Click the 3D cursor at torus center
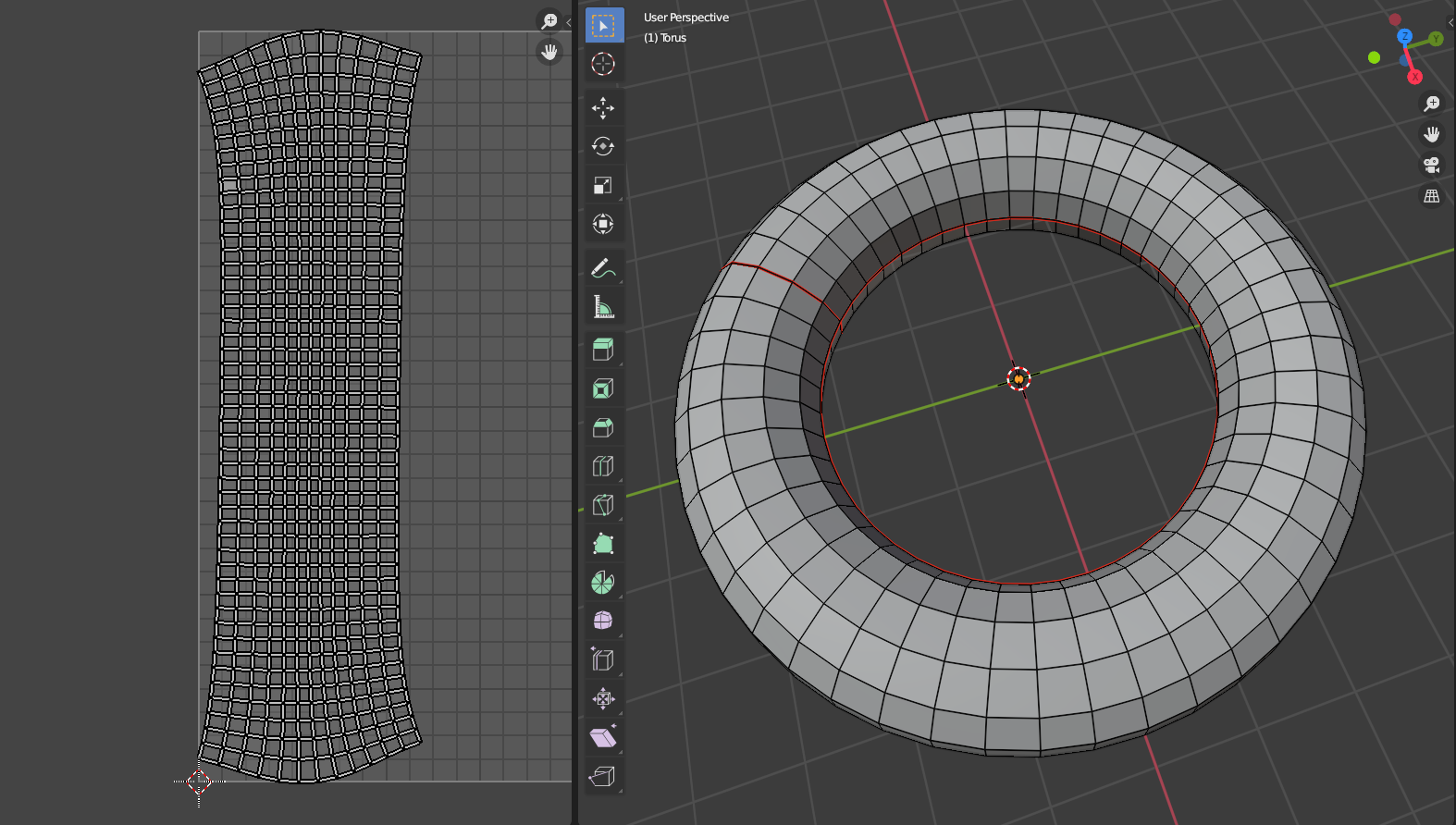Image resolution: width=1456 pixels, height=825 pixels. (x=1018, y=378)
